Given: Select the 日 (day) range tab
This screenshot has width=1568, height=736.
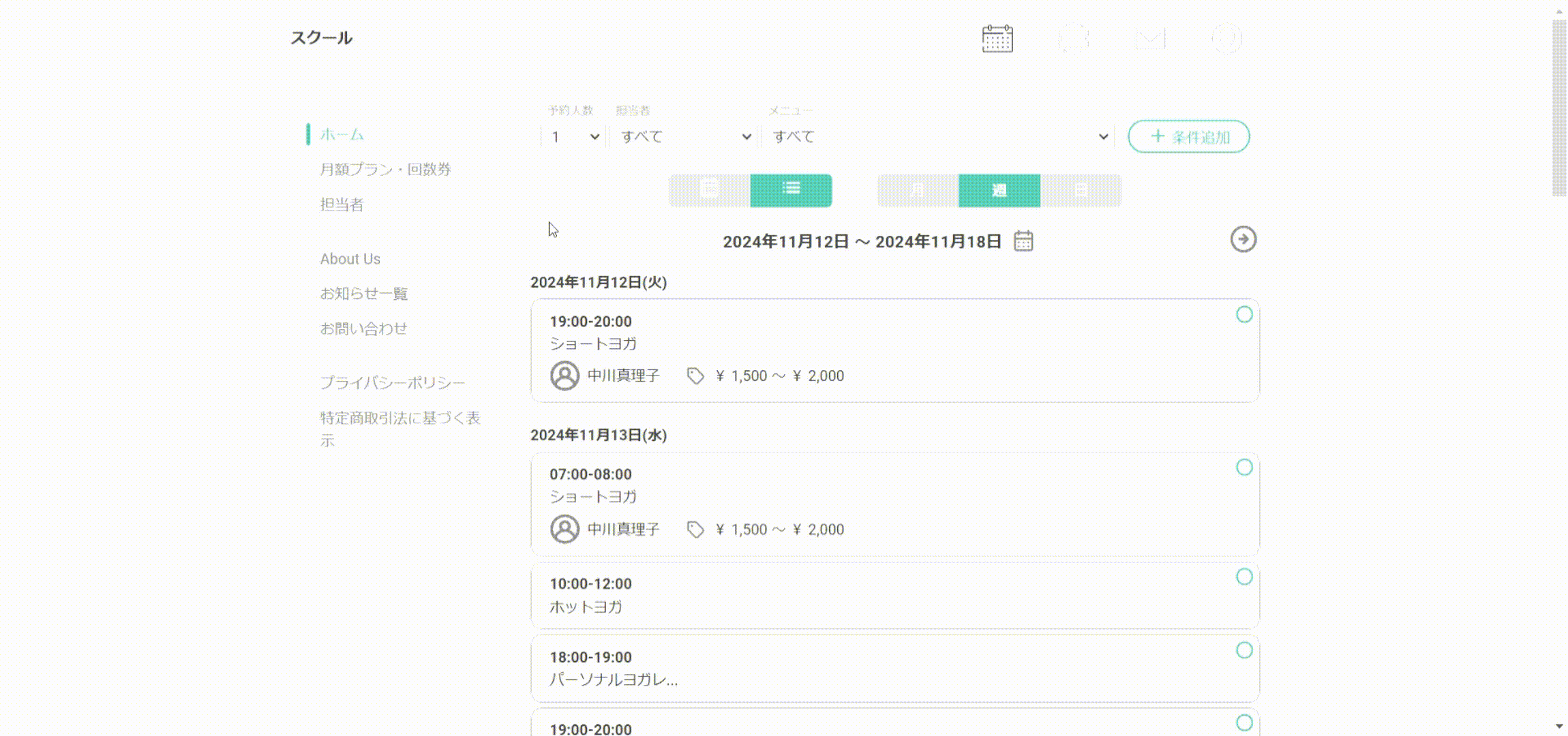Looking at the screenshot, I should [x=1081, y=190].
